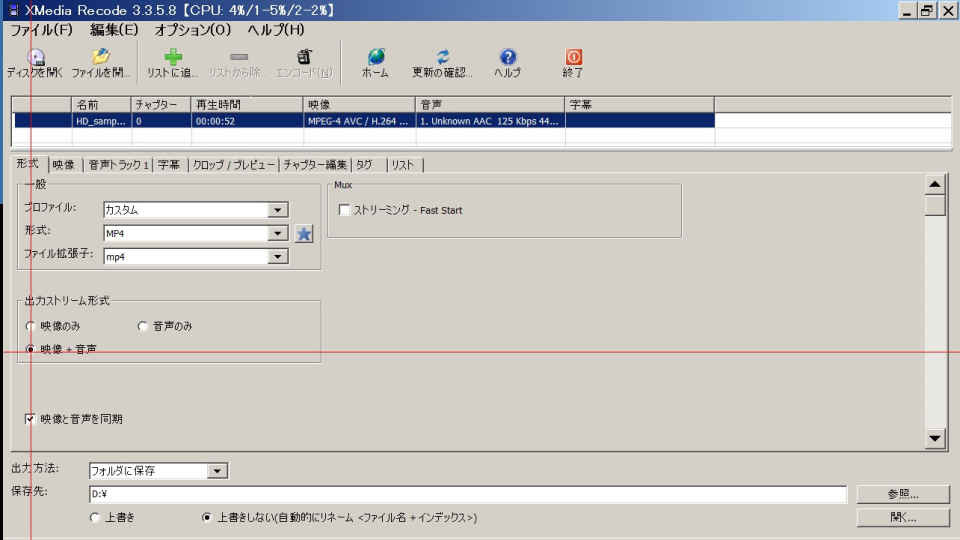Click the Unknown AAC 125 Kbps audio cell
This screenshot has height=540, width=960.
489,121
